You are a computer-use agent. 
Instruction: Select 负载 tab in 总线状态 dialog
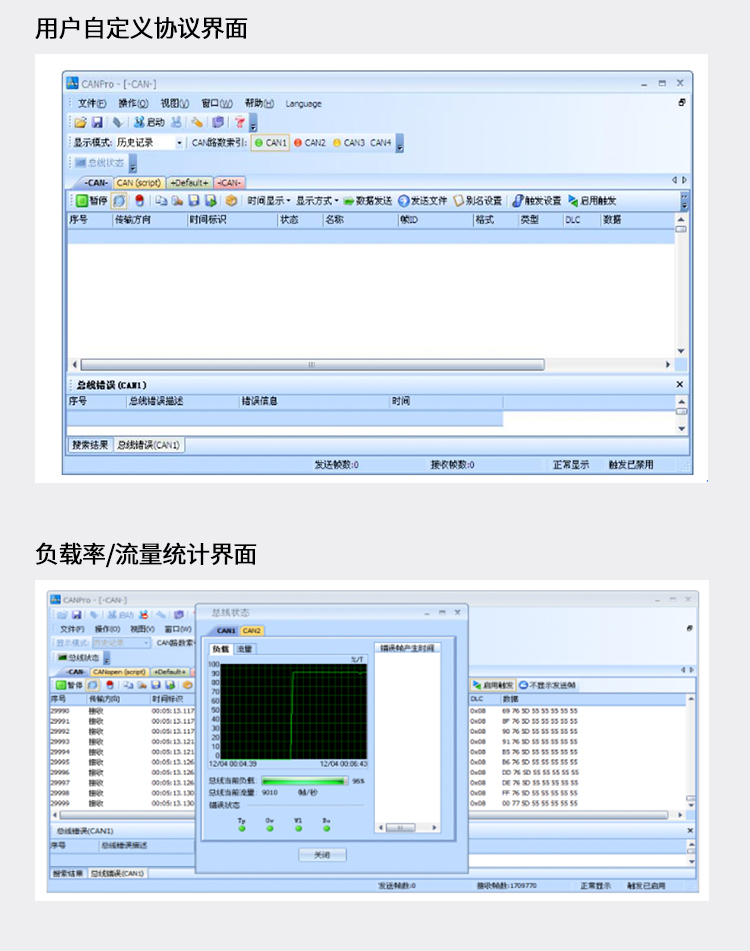coord(221,650)
